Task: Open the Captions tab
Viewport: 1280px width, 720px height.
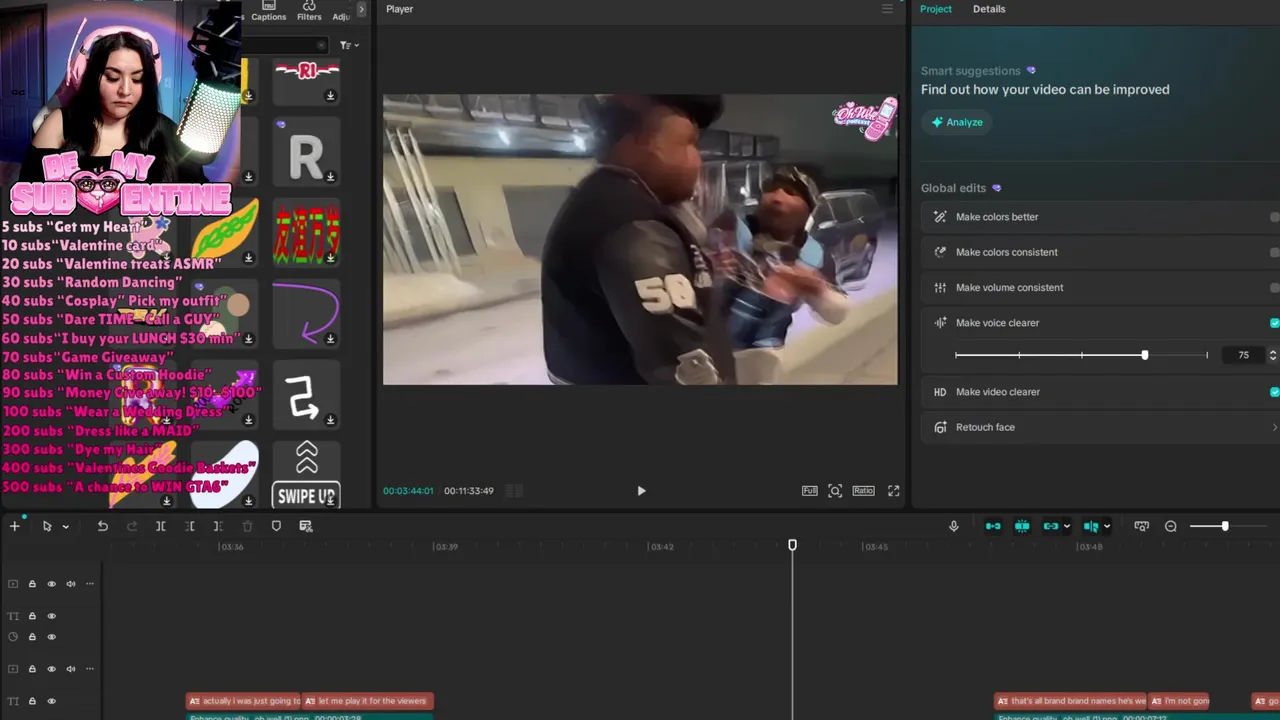Action: click(268, 11)
